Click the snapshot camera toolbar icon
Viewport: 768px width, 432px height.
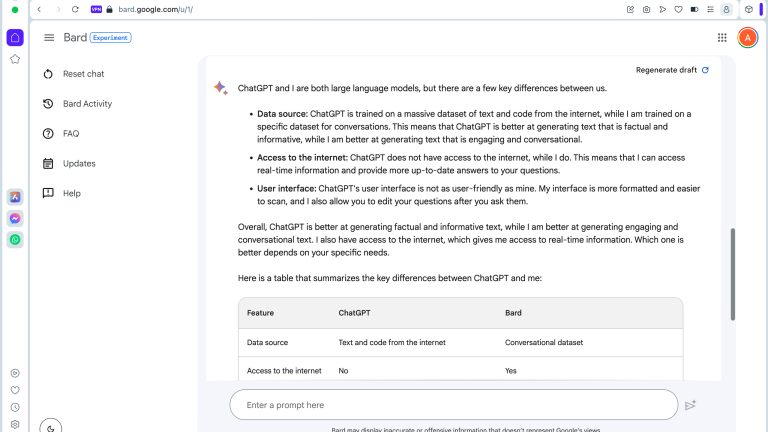pos(647,9)
